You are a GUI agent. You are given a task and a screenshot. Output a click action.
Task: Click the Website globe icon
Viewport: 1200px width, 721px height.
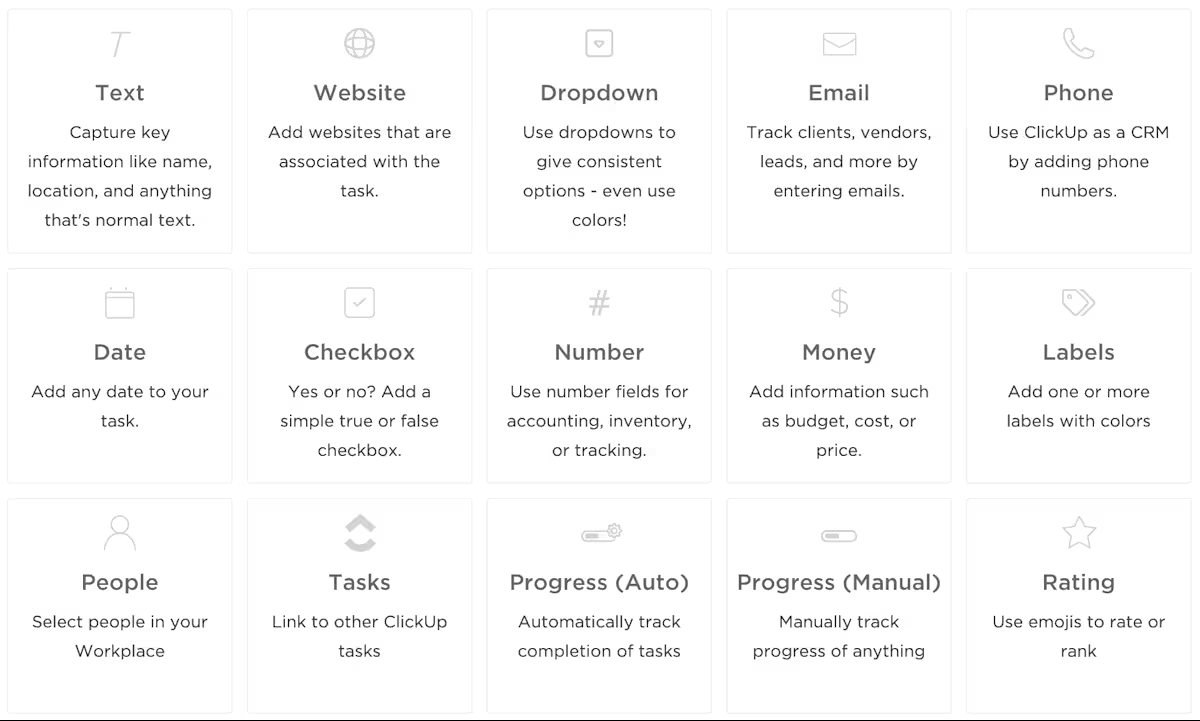click(359, 43)
